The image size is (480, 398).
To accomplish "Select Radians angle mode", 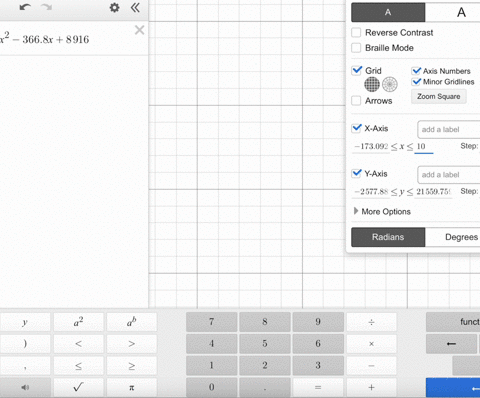I will (x=388, y=237).
